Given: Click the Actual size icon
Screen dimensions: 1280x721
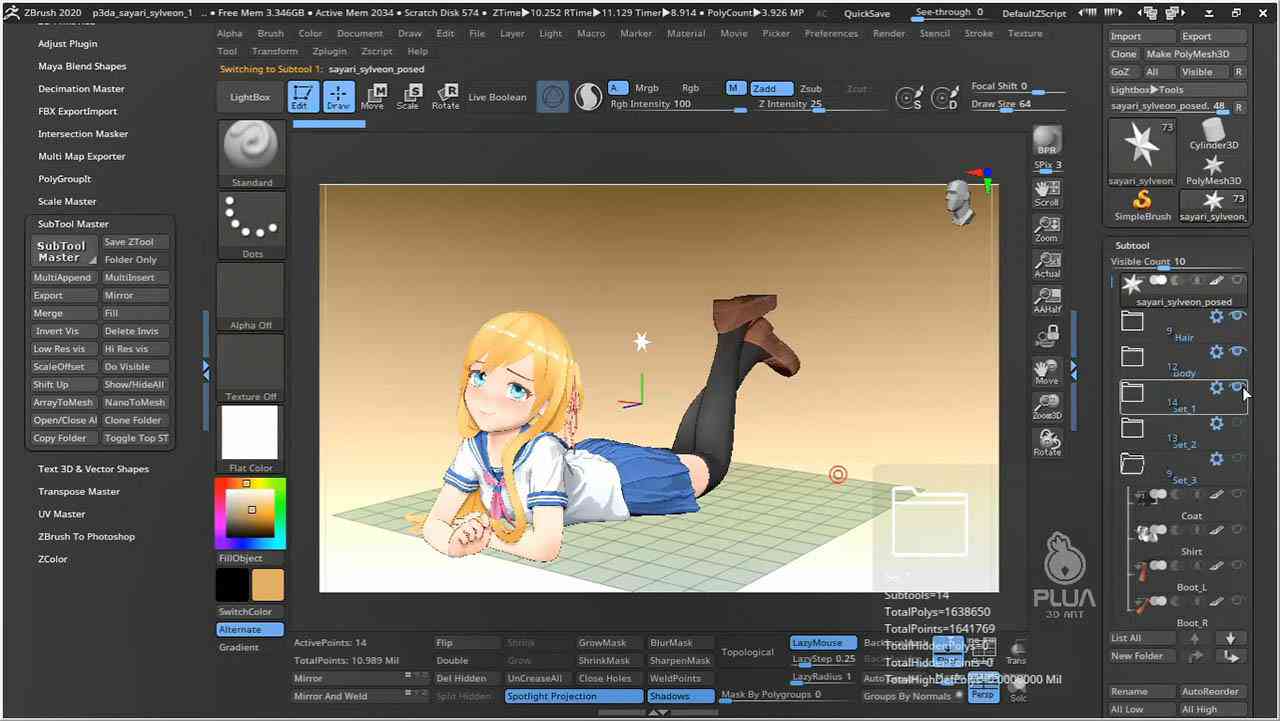Looking at the screenshot, I should [1047, 265].
